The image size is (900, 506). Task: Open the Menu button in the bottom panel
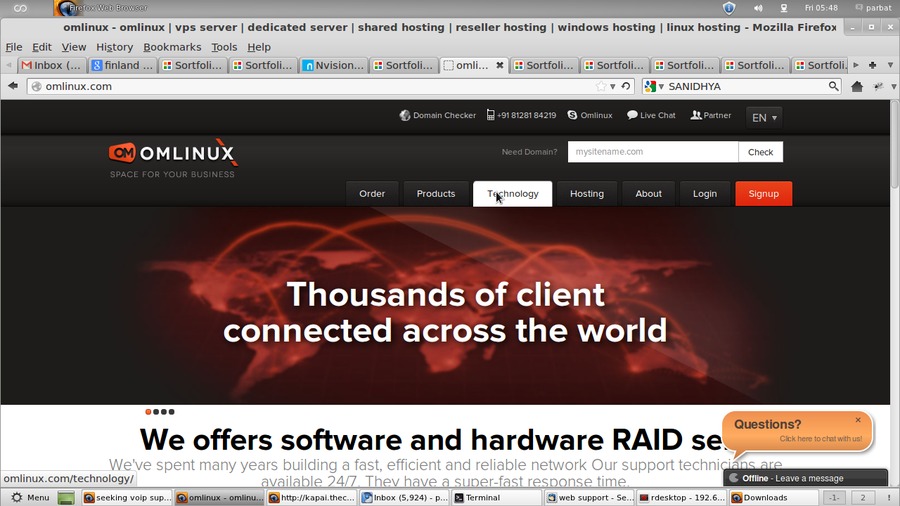pos(31,497)
